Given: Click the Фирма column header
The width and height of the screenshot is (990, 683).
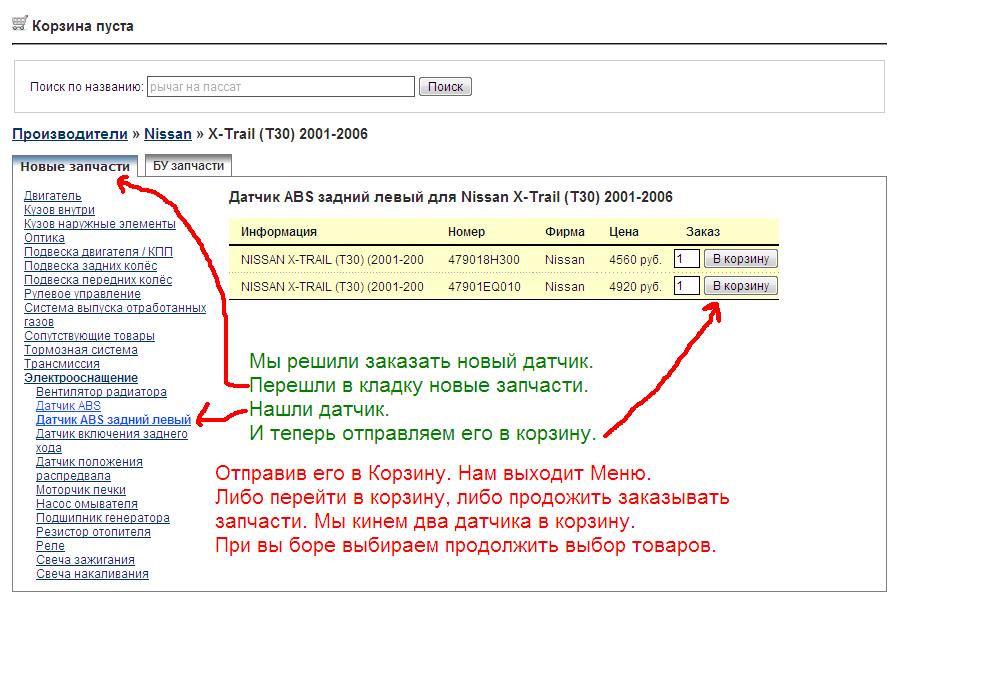Looking at the screenshot, I should (564, 232).
